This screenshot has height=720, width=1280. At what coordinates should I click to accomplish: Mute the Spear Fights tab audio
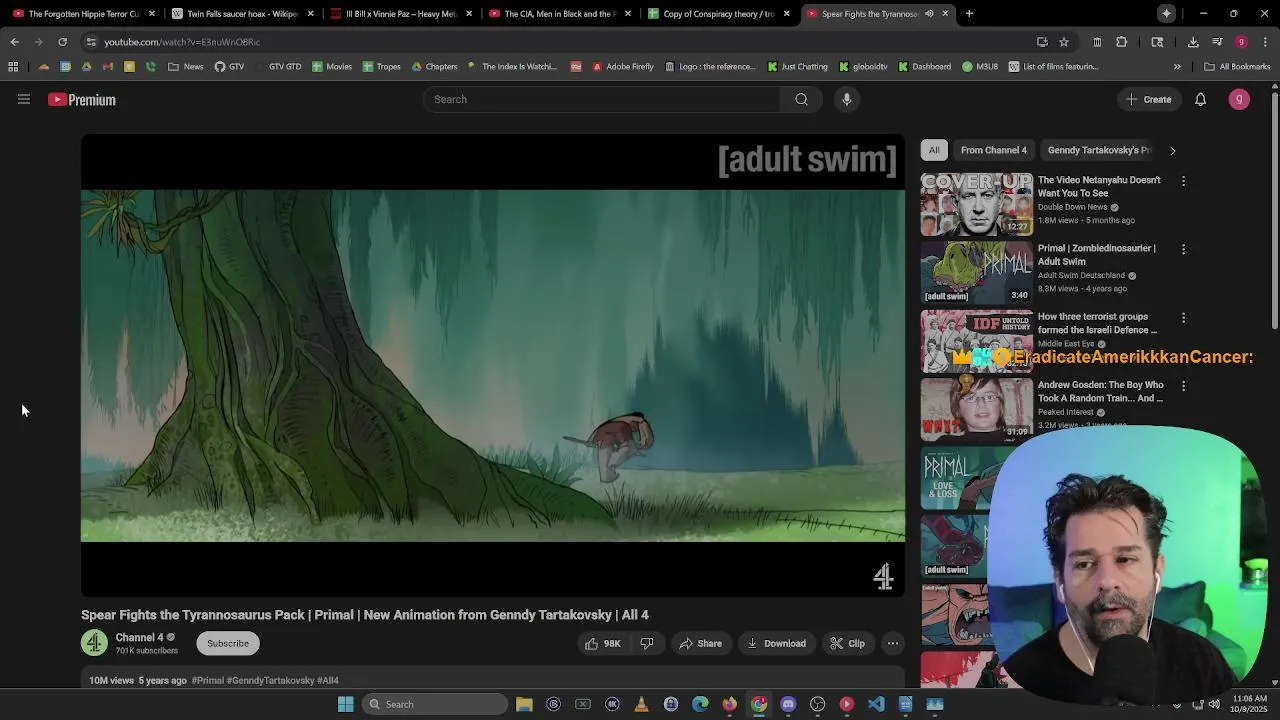929,14
